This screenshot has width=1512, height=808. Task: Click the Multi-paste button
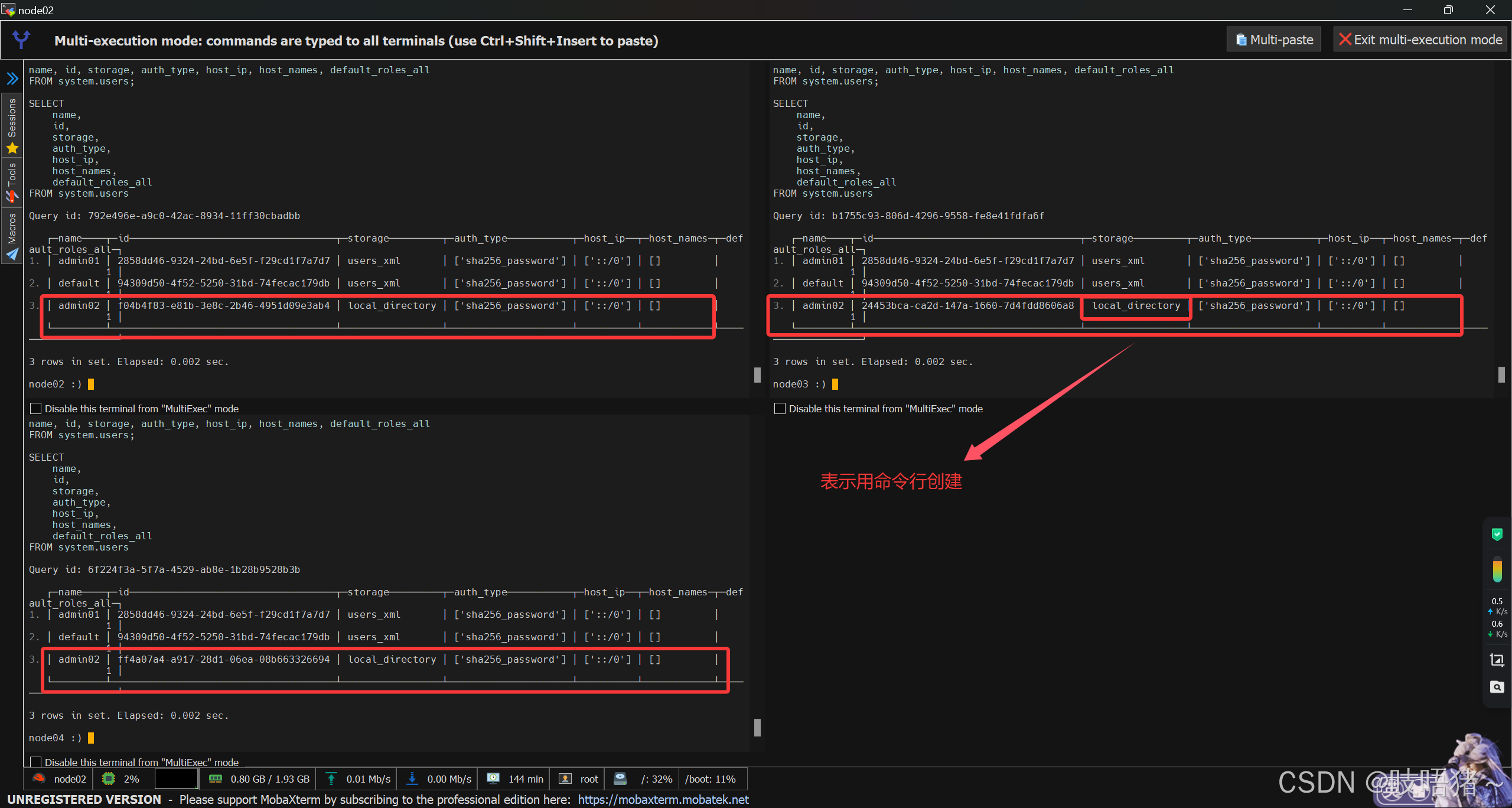pos(1274,40)
